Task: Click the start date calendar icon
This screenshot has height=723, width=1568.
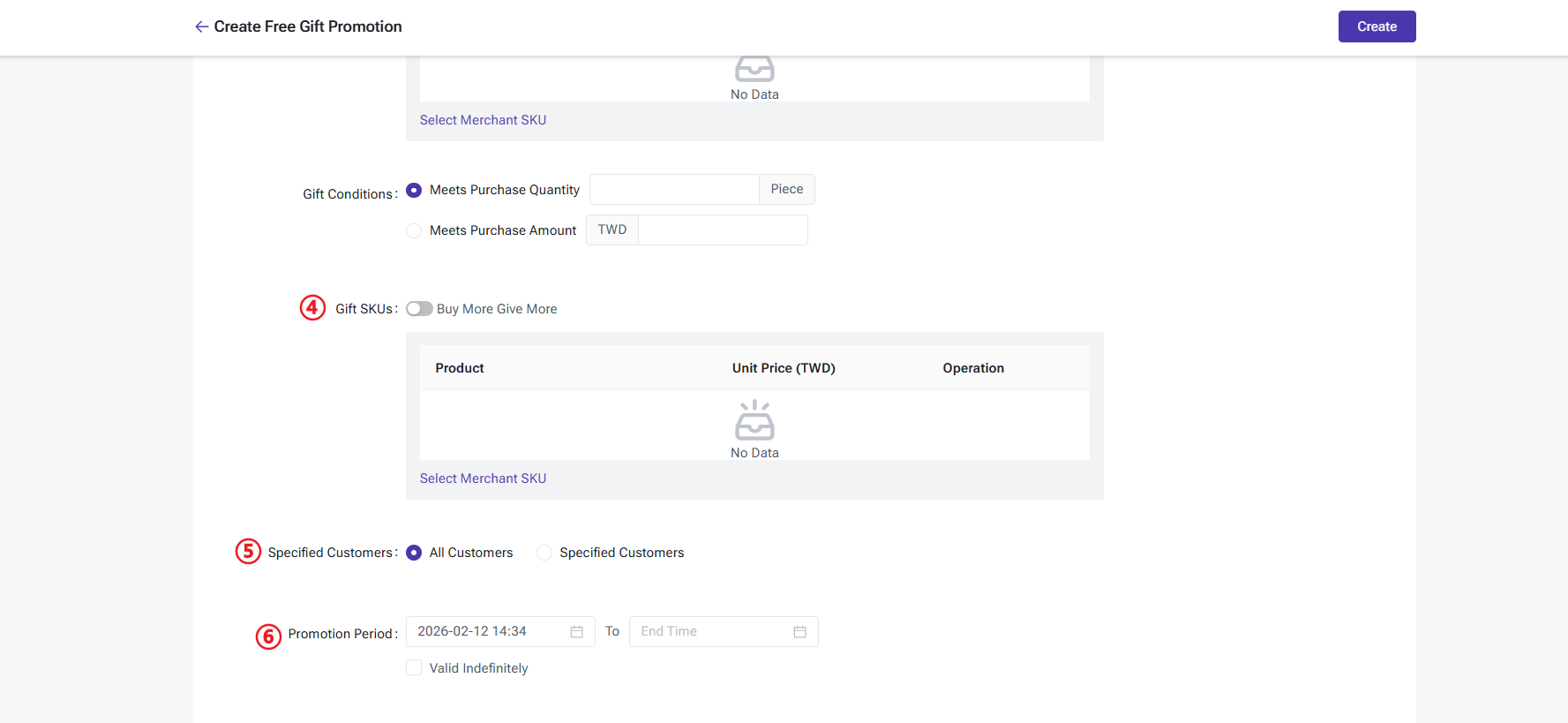Action: pyautogui.click(x=576, y=632)
